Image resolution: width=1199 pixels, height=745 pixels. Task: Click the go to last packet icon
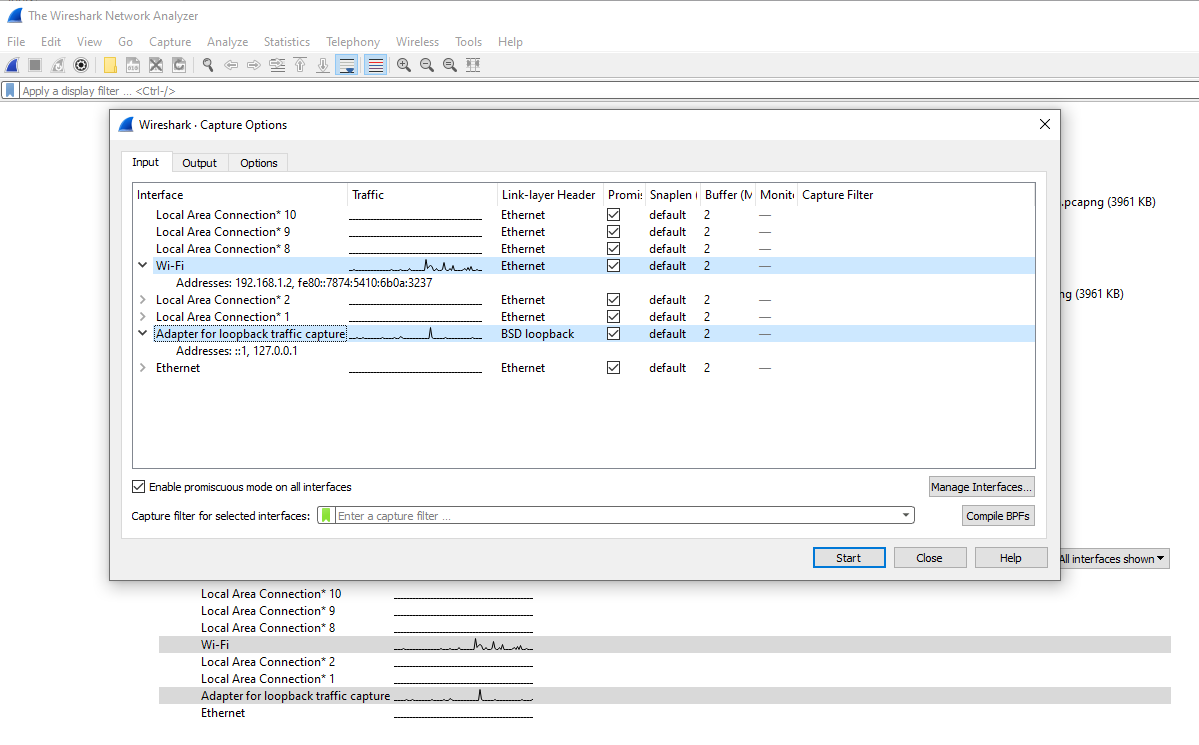tap(323, 65)
